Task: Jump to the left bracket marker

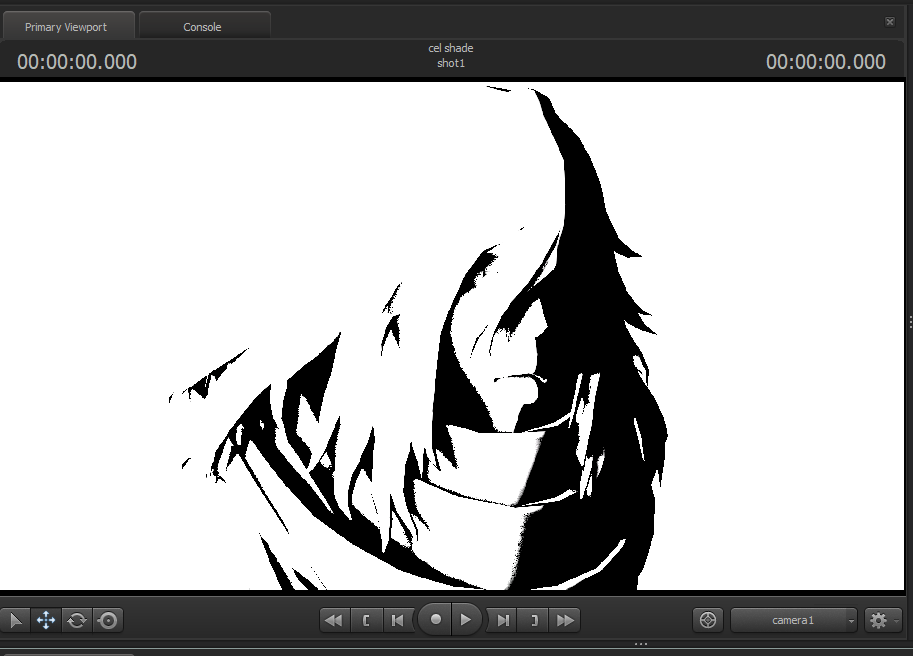Action: (366, 620)
